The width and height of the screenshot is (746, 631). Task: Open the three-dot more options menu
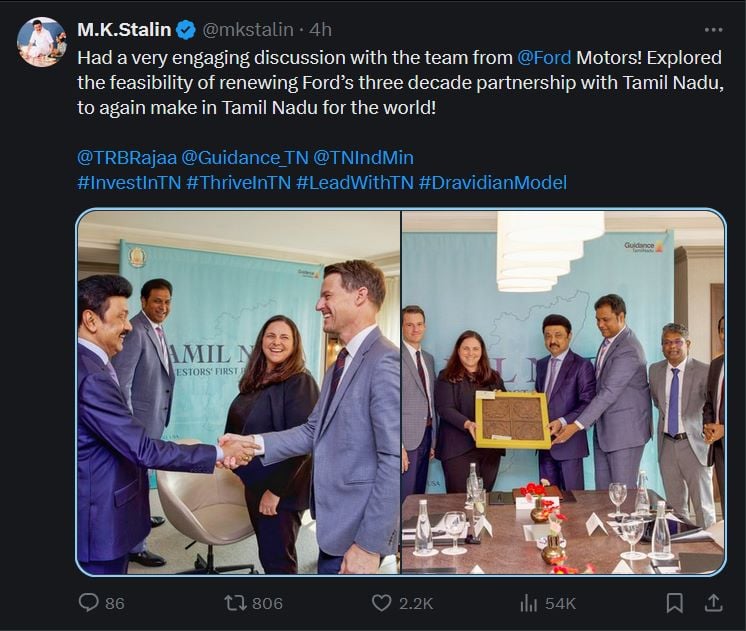coord(712,30)
